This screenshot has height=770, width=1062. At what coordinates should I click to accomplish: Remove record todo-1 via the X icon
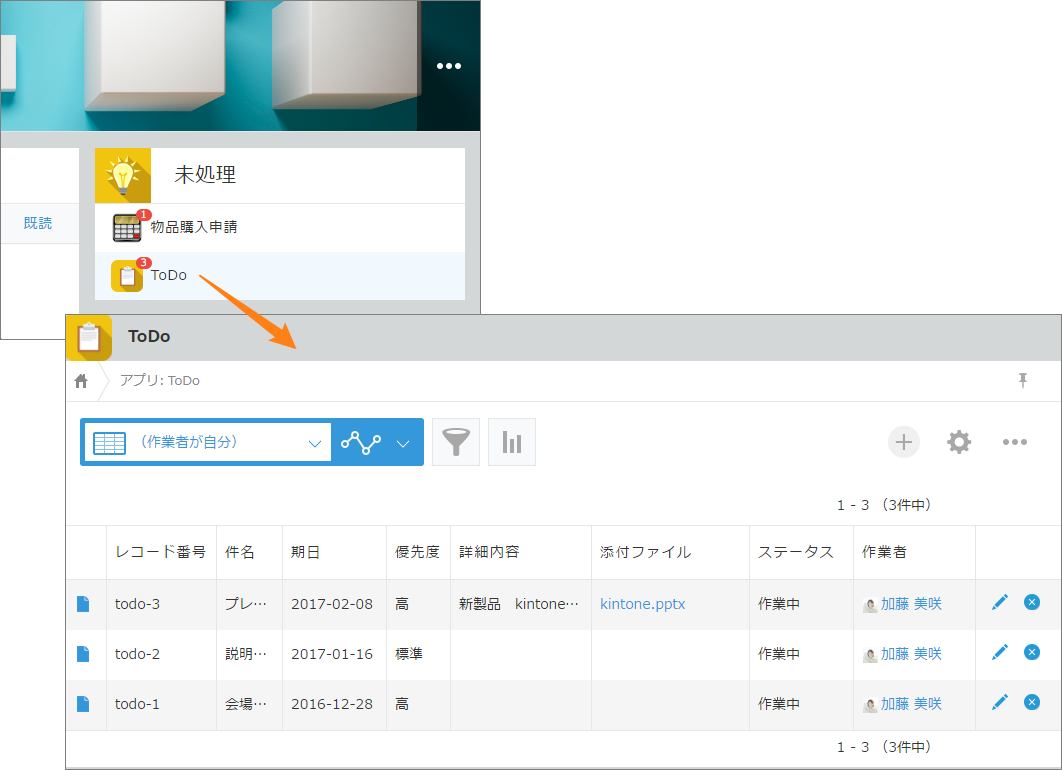tap(1031, 703)
